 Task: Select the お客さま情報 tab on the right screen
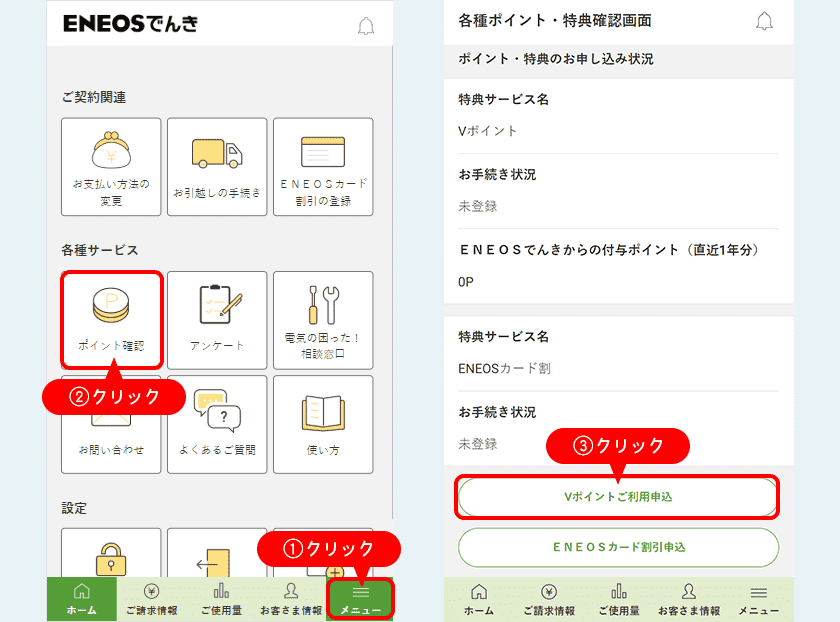pos(689,599)
